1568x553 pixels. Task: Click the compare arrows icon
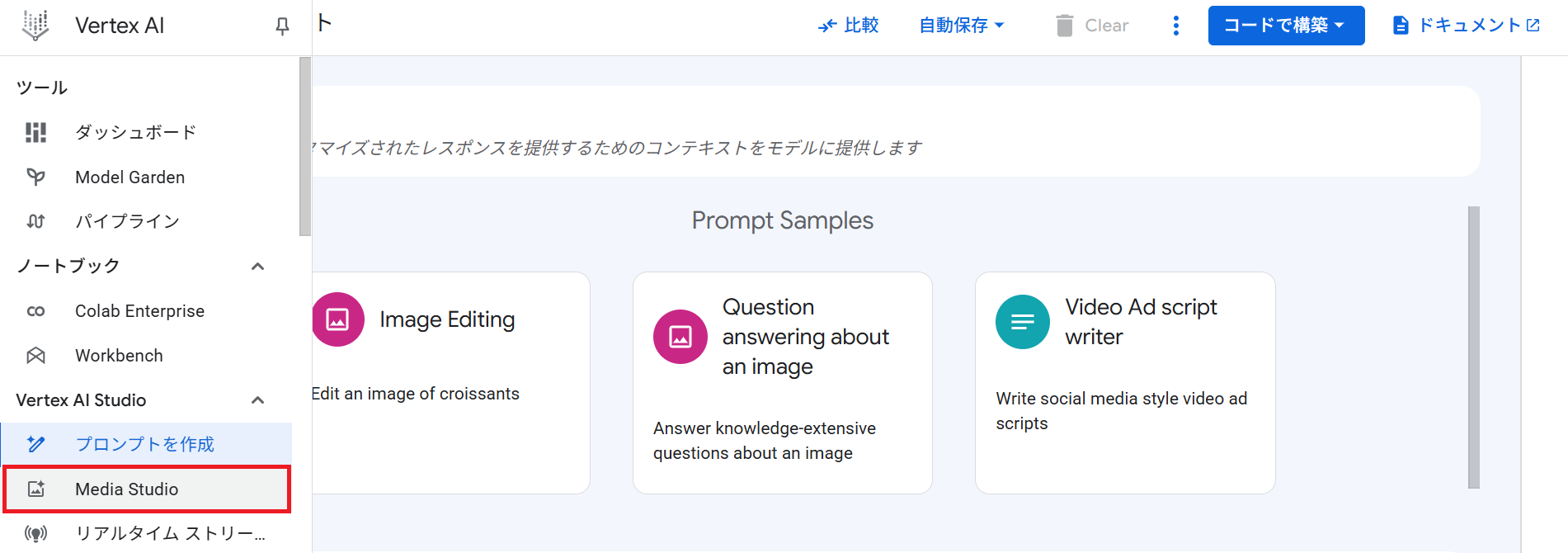coord(827,26)
